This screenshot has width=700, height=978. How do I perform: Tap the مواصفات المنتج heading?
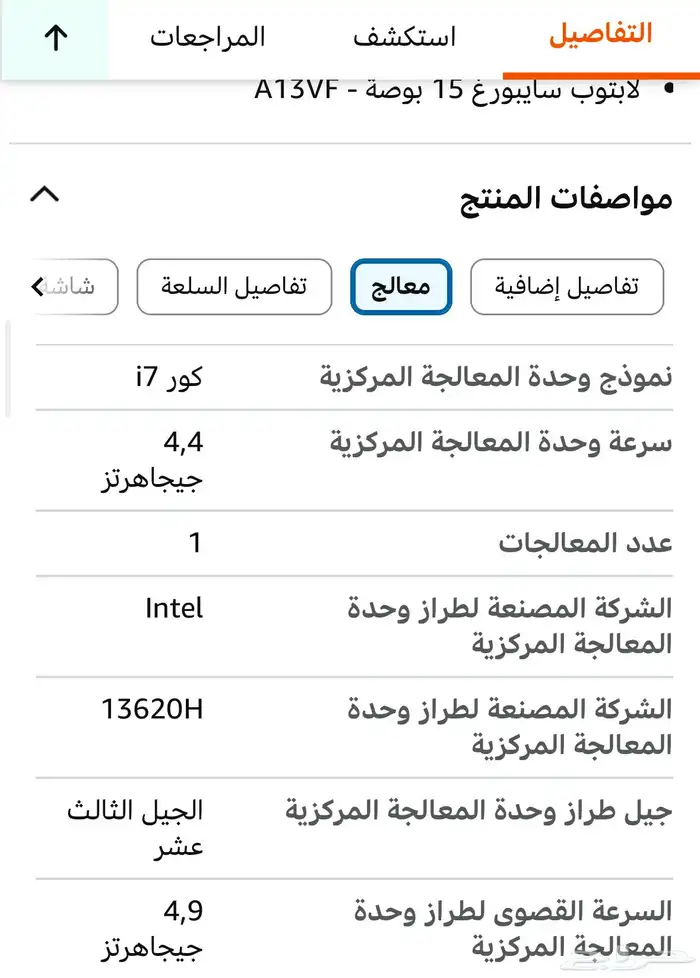(565, 197)
